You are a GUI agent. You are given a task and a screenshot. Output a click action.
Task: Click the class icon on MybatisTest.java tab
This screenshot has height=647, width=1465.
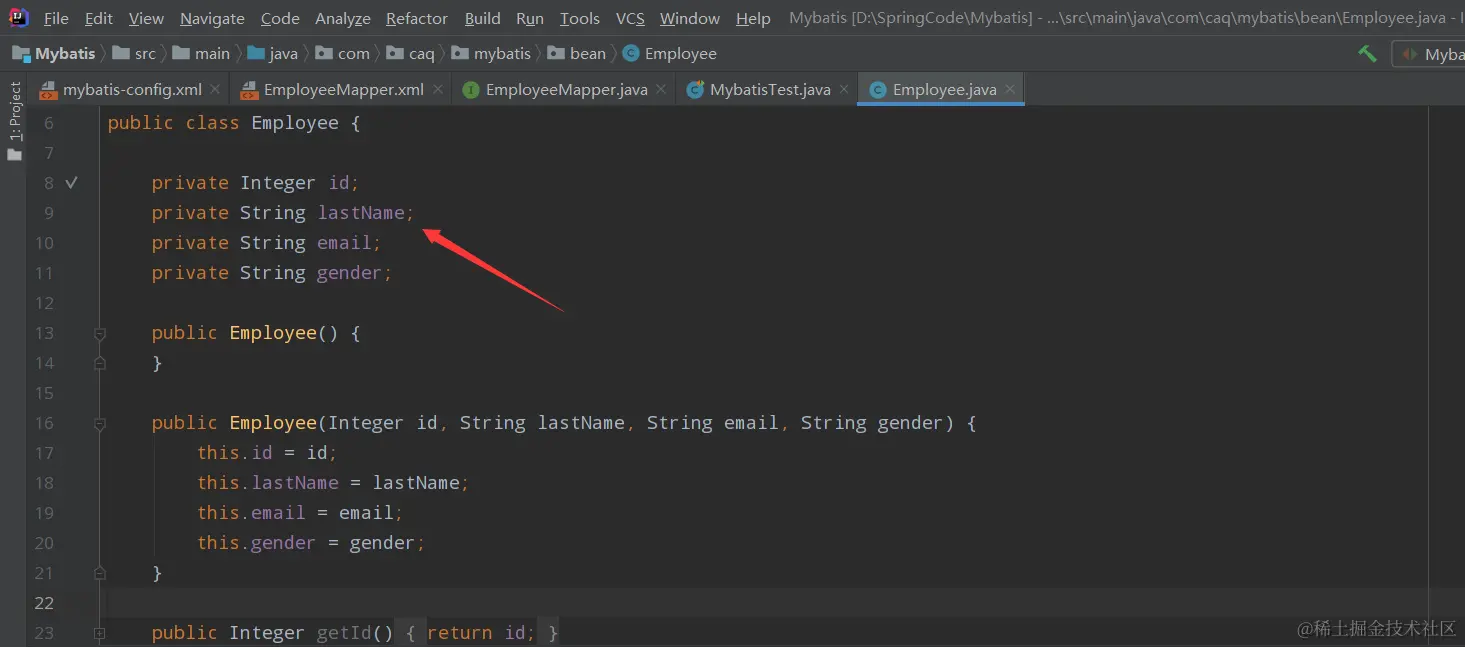[696, 90]
